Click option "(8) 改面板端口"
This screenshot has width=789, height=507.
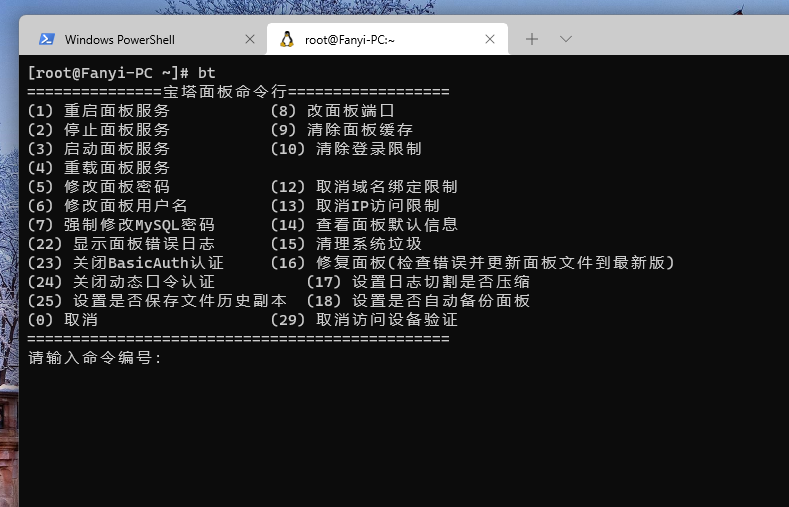coord(333,111)
